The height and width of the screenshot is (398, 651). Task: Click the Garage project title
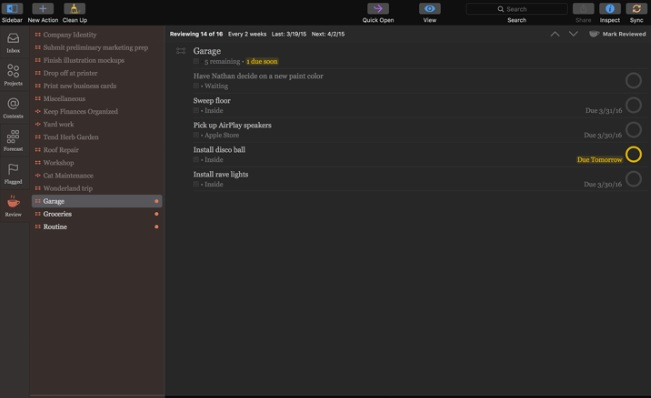(x=207, y=51)
